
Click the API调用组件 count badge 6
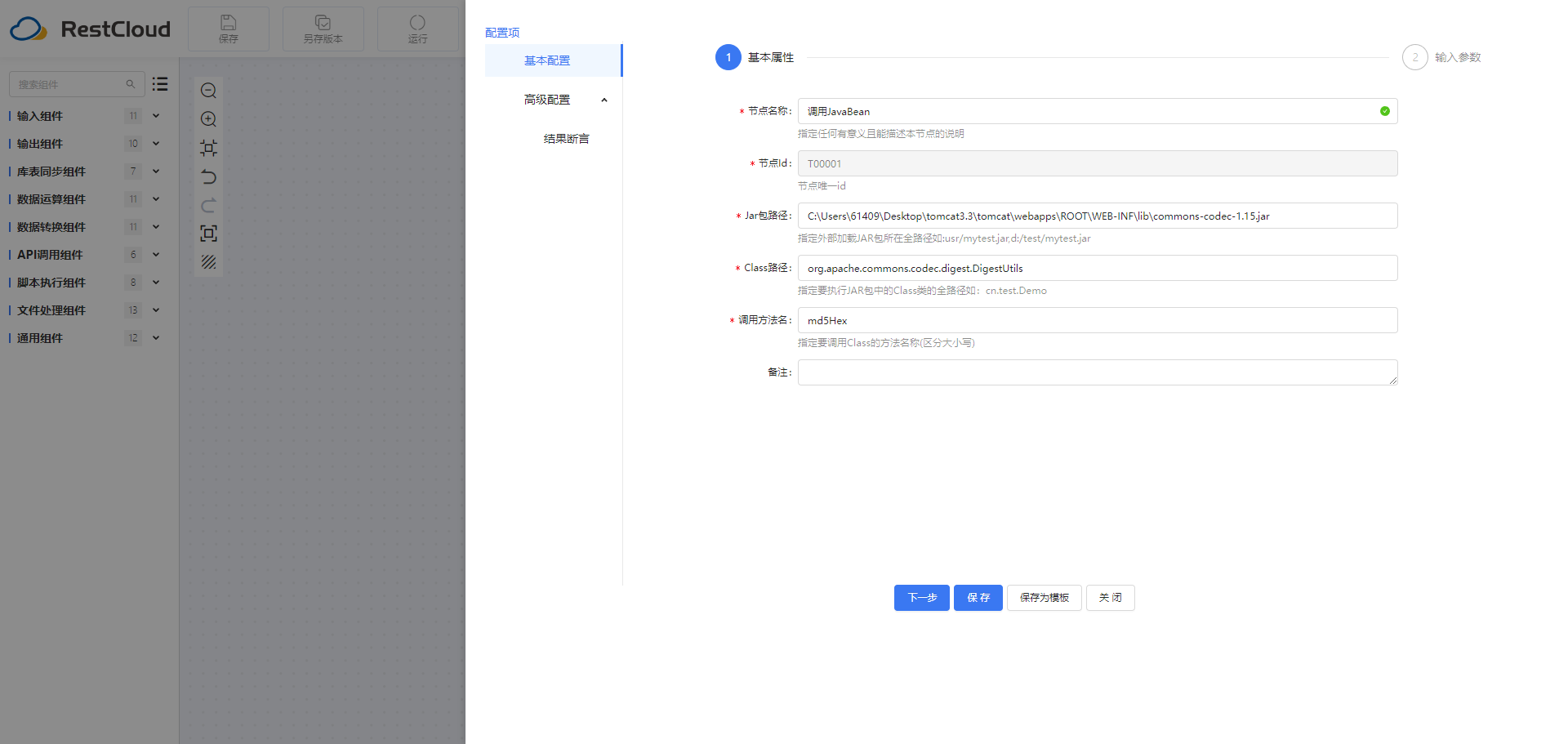(x=133, y=255)
